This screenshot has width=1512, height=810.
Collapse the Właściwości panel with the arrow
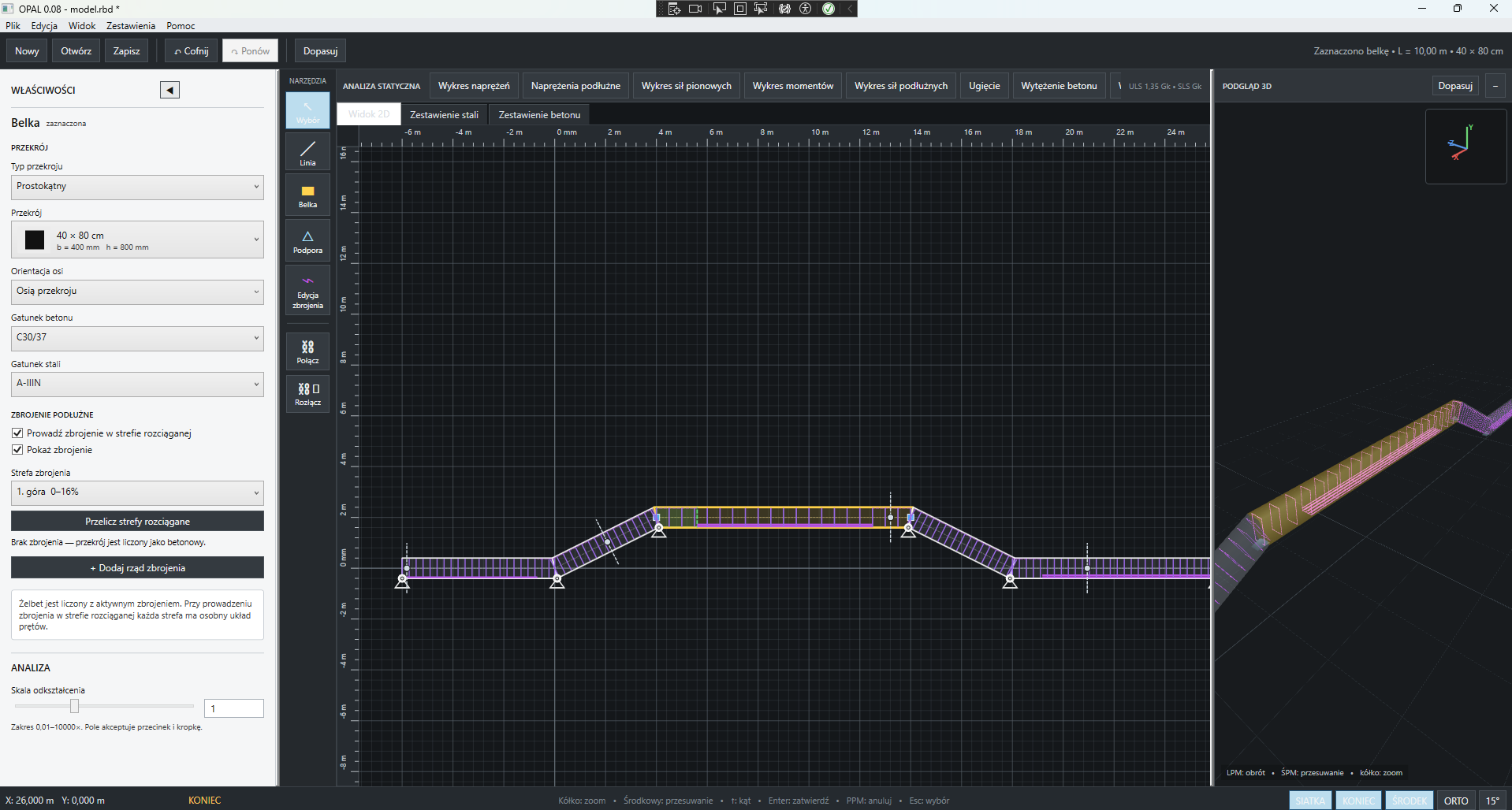pos(169,90)
